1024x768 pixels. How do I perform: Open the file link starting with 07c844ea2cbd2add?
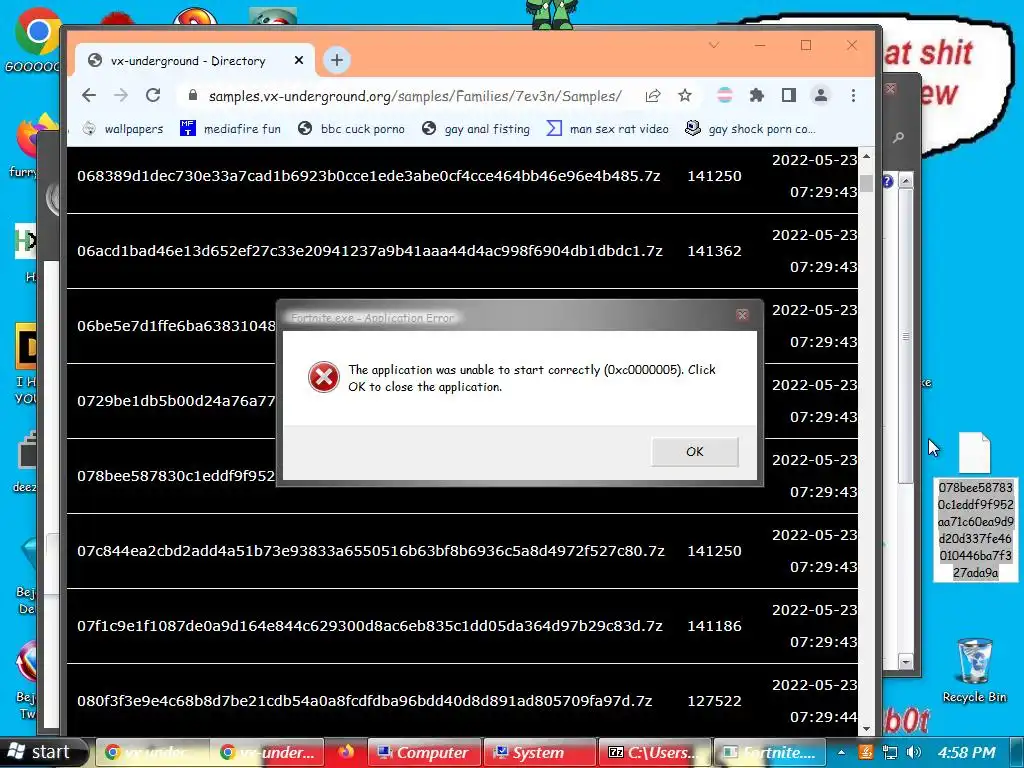pos(370,551)
